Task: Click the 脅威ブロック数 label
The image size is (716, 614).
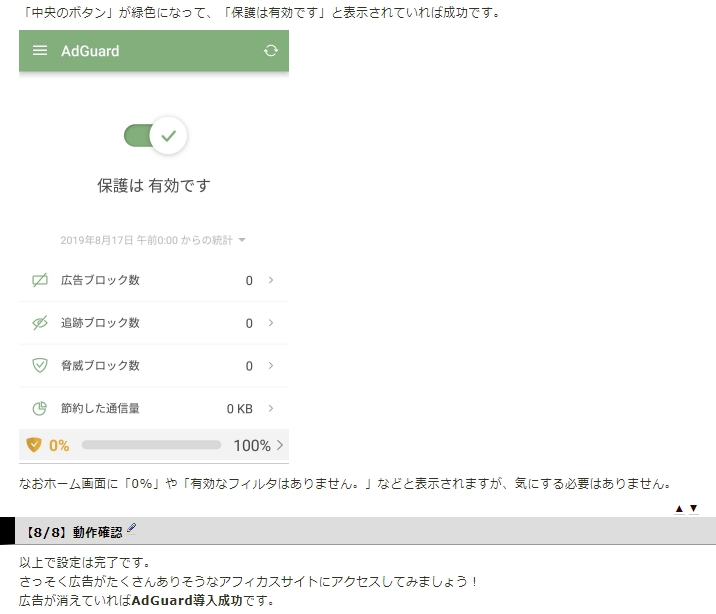Action: pos(100,365)
